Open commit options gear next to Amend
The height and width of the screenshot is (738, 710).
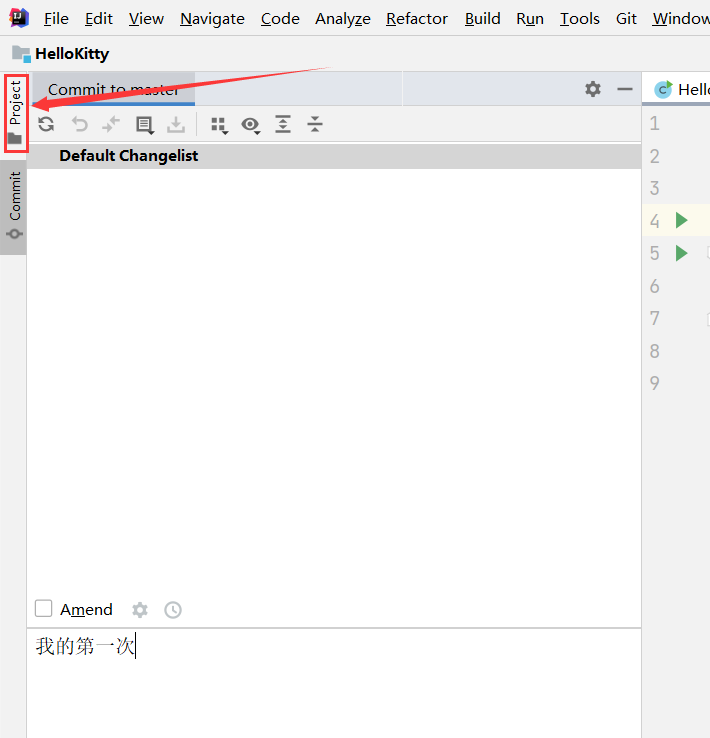coord(140,610)
